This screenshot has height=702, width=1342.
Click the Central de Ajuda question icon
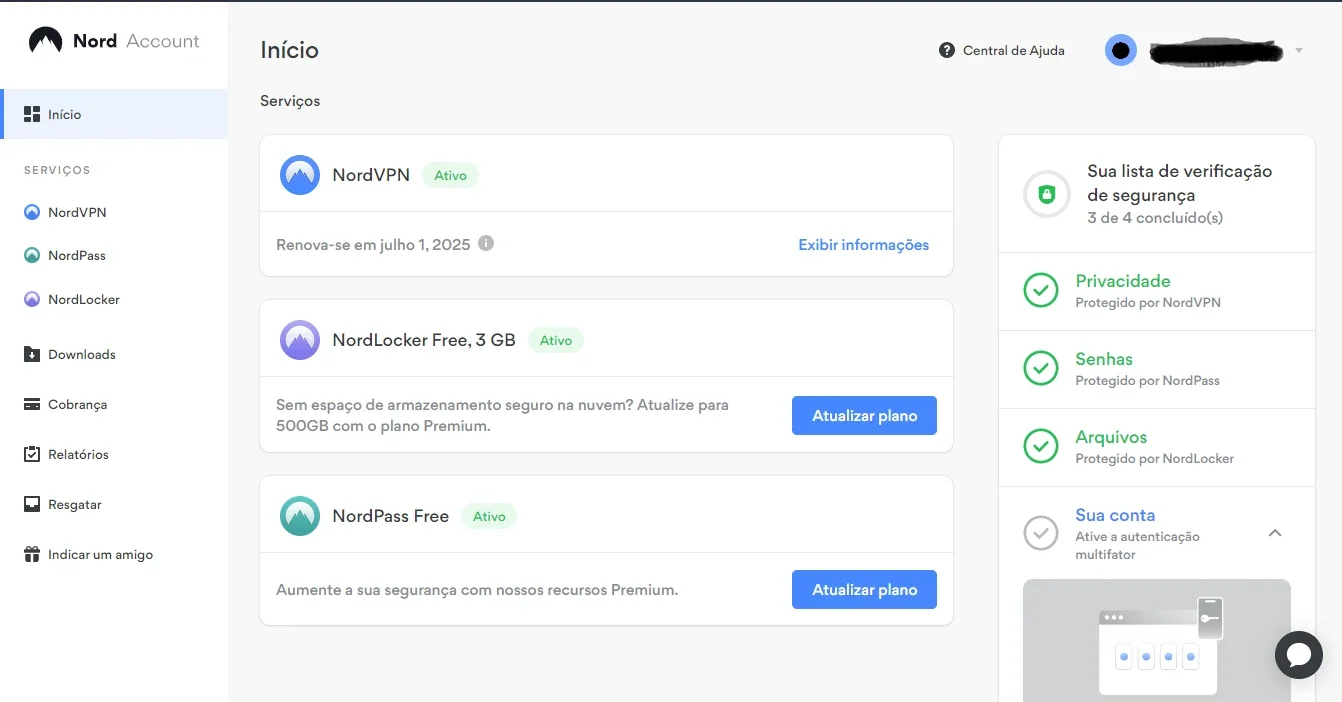(947, 50)
